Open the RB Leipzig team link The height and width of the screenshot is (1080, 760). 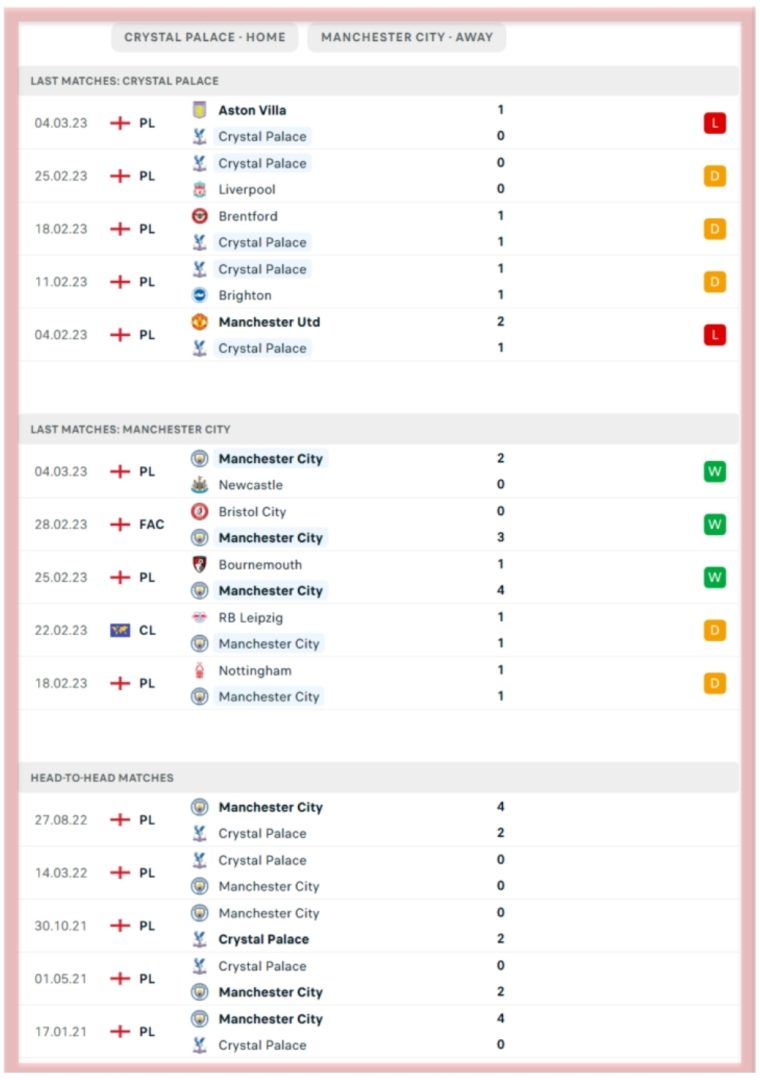coord(251,618)
